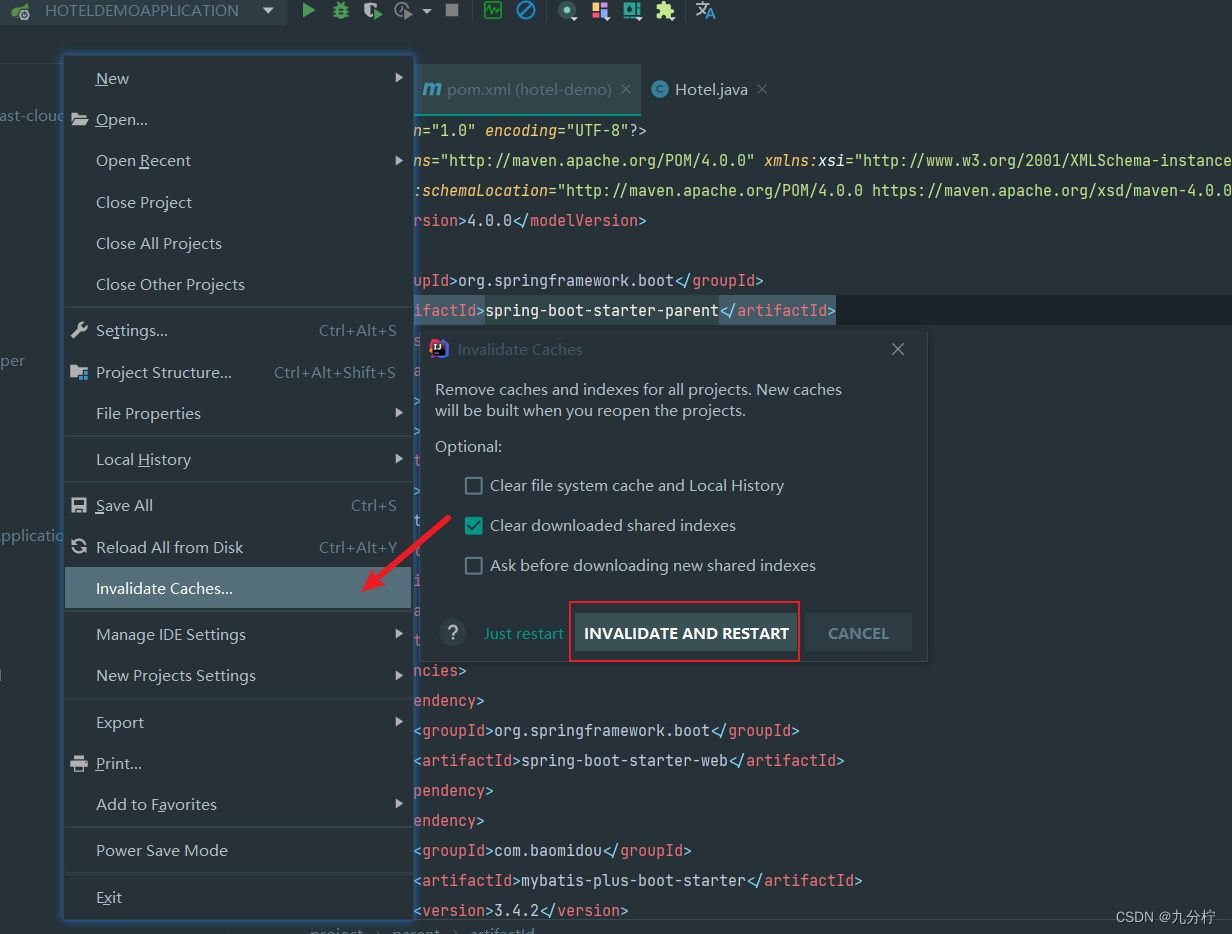Image resolution: width=1232 pixels, height=934 pixels.
Task: Switch to the Hotel.java tab
Action: click(x=710, y=88)
